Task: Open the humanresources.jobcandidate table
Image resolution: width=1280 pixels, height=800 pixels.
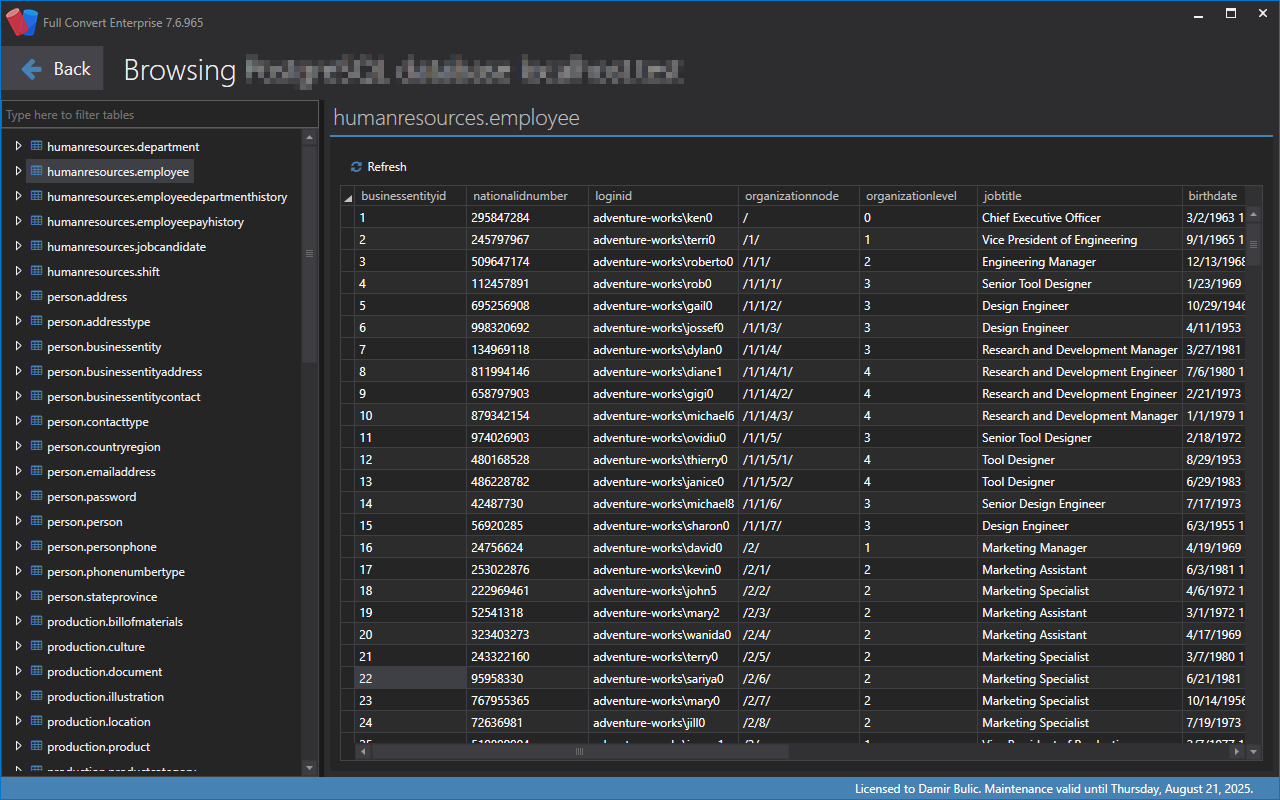Action: [126, 247]
